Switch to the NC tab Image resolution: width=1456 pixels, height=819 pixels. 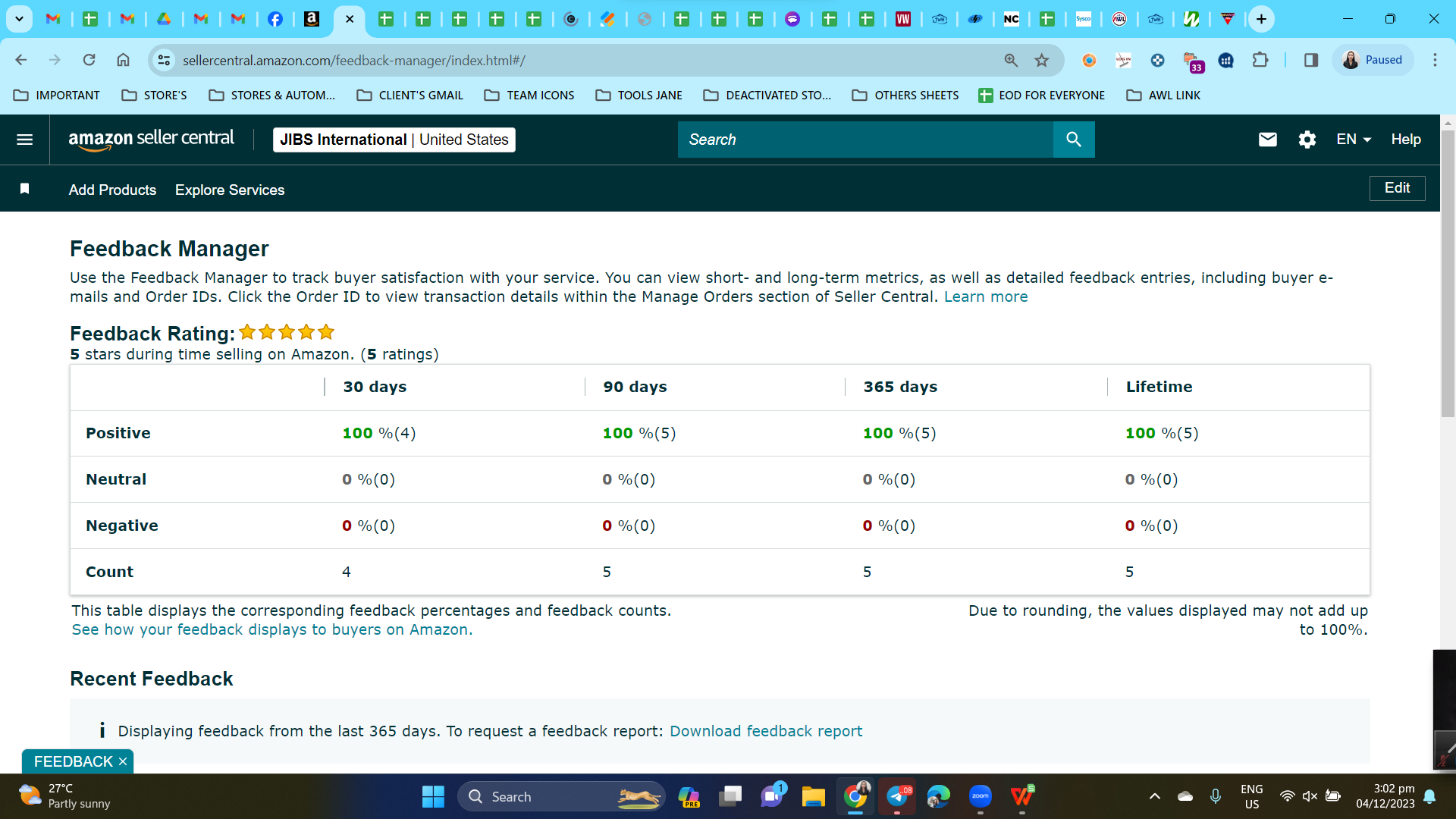pyautogui.click(x=1012, y=19)
